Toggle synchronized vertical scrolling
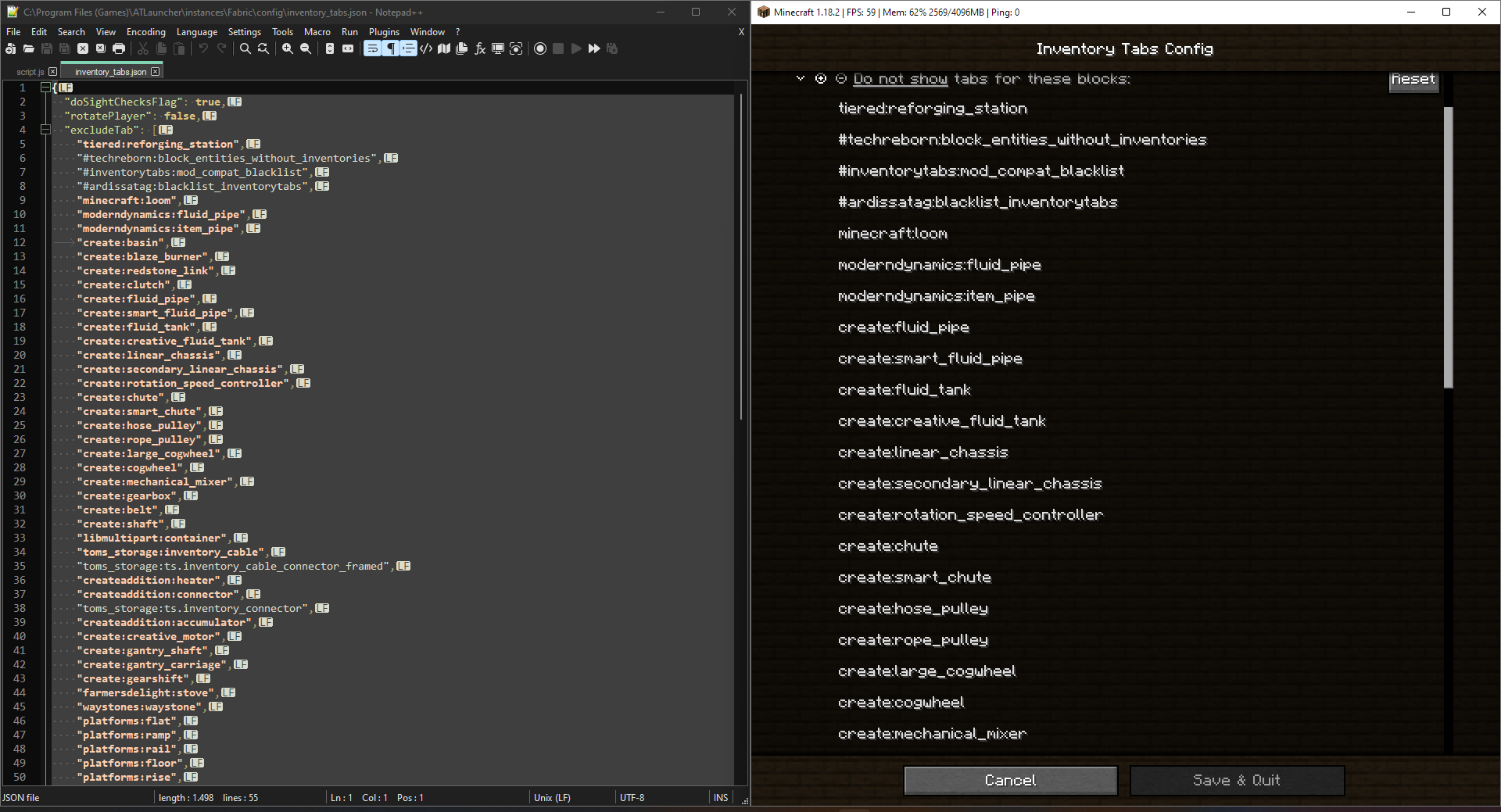1501x812 pixels. (330, 48)
